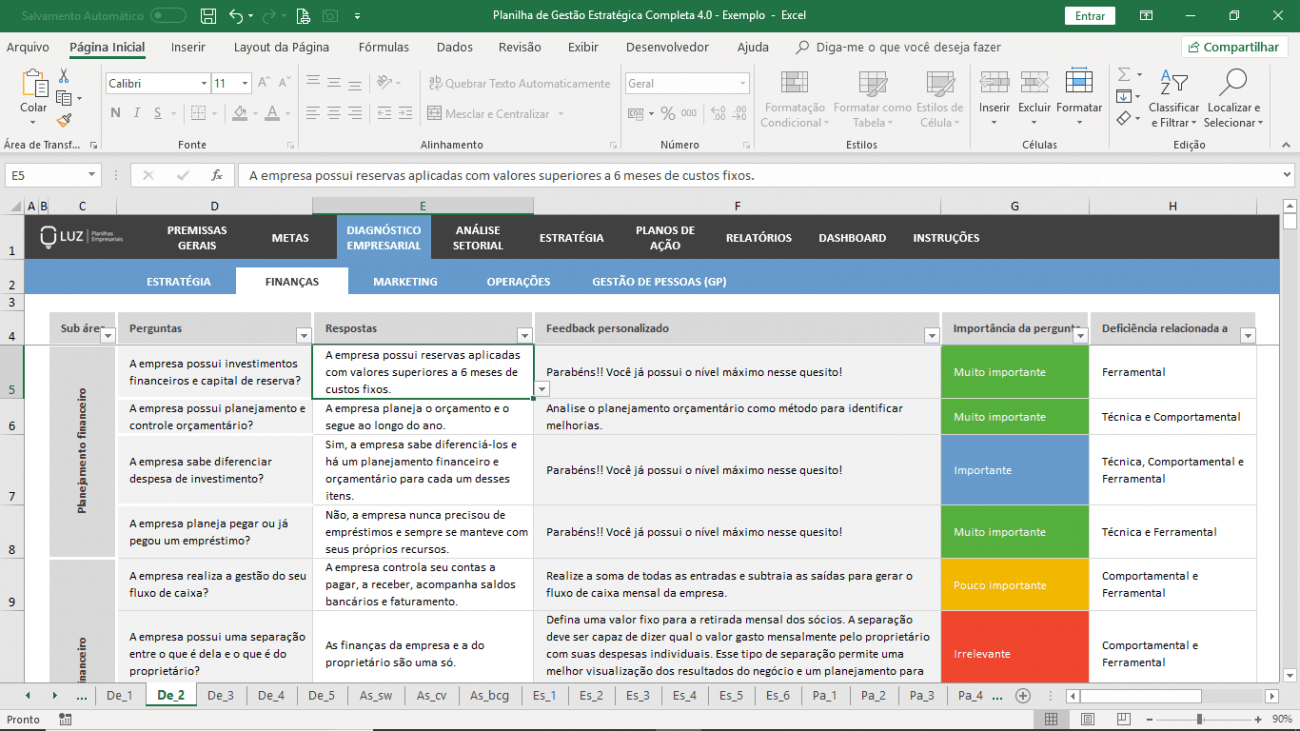
Task: Click the horizontal scrollbar thumb
Action: pos(1140,696)
